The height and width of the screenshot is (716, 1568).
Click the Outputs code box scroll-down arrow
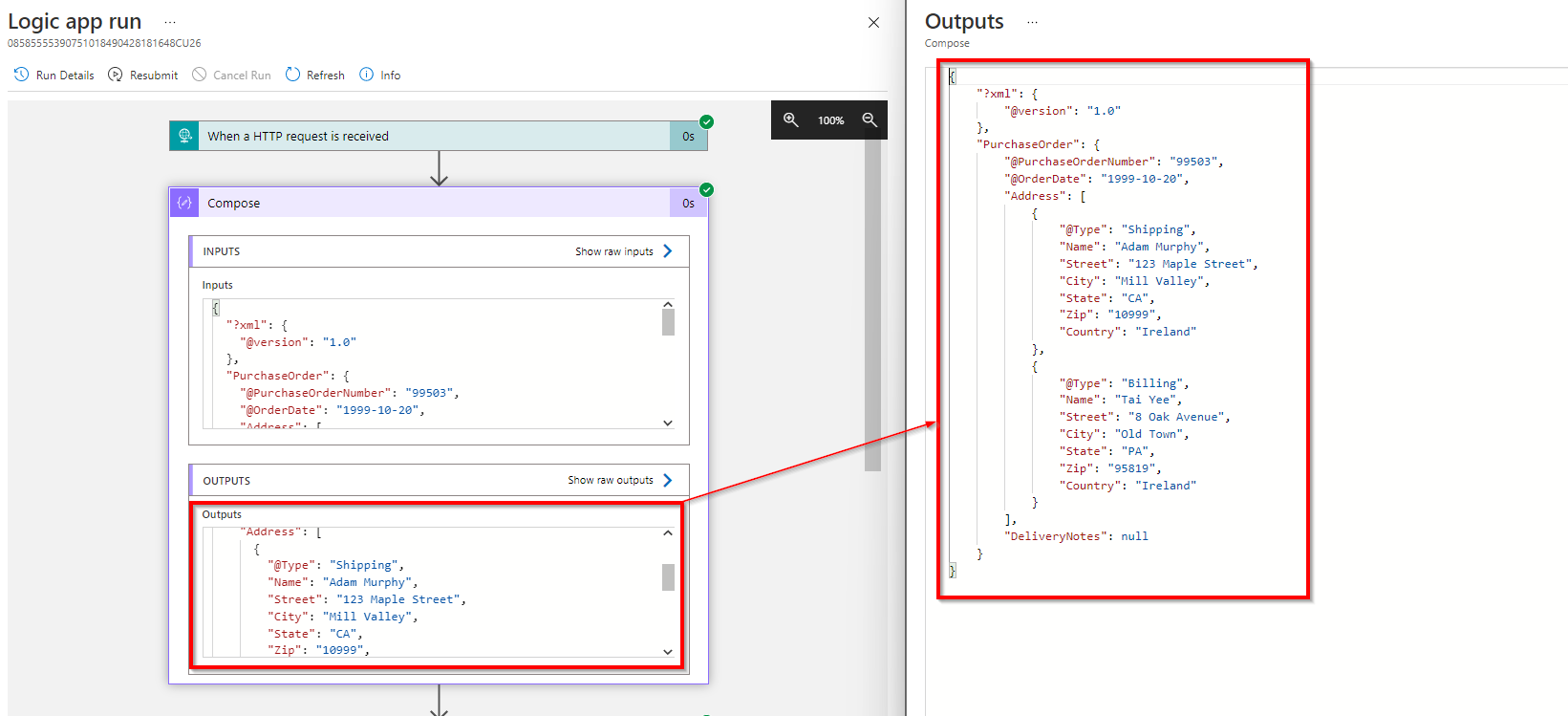[x=668, y=651]
